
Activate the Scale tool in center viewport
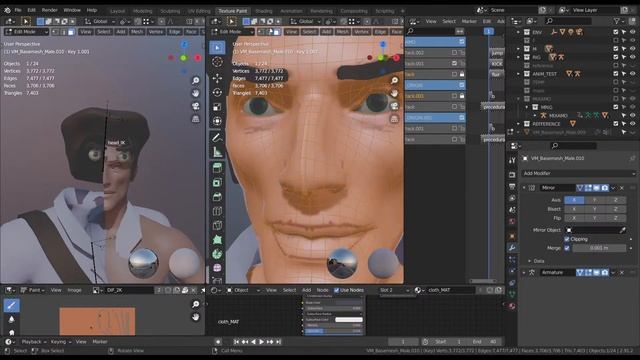pyautogui.click(x=217, y=107)
